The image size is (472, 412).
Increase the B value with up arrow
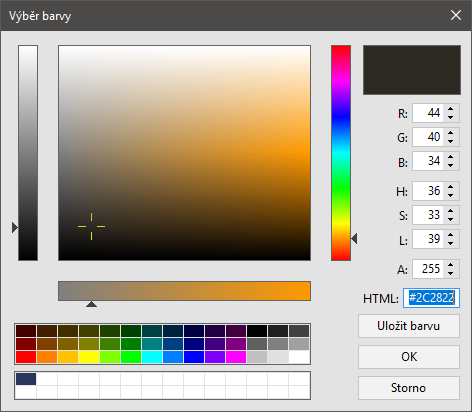click(451, 157)
